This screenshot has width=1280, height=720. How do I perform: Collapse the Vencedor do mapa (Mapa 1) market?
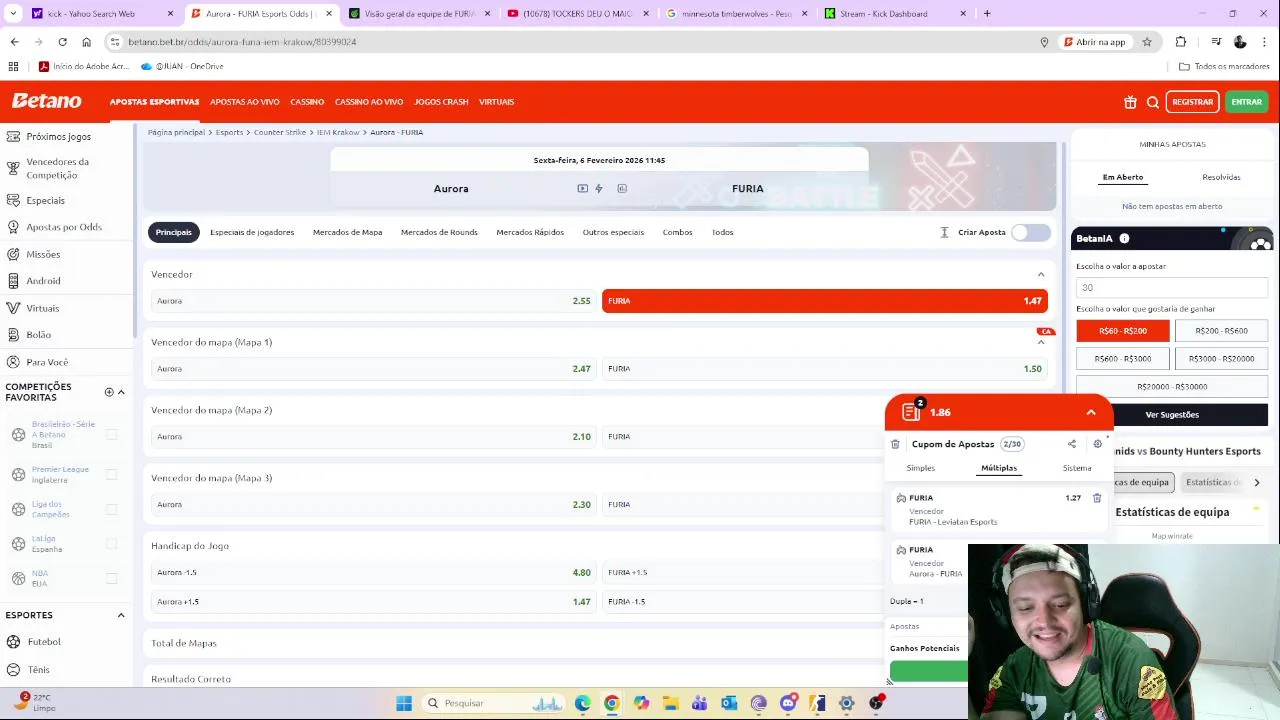(1041, 342)
